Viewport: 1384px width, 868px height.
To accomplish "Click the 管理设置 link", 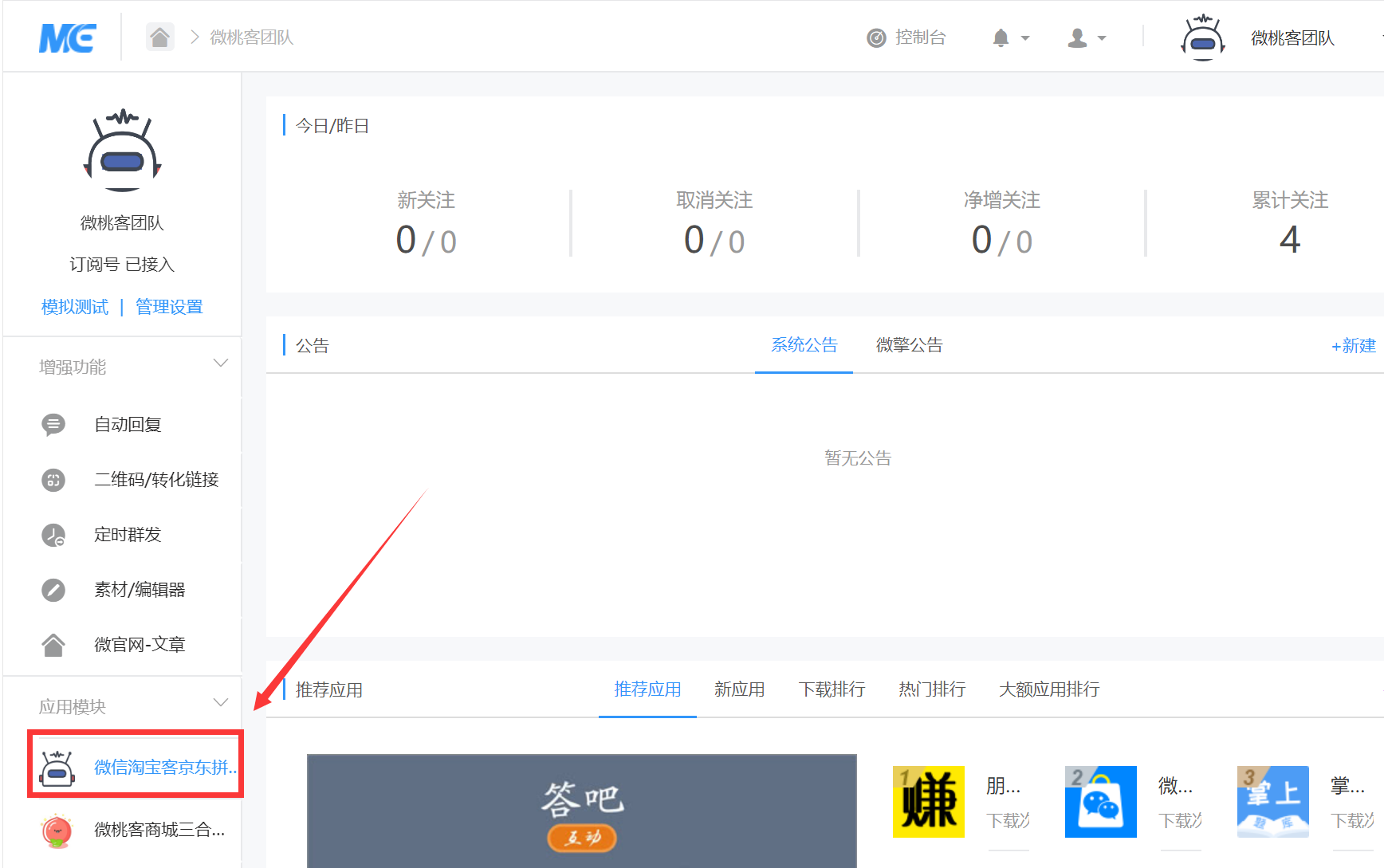I will (x=169, y=307).
